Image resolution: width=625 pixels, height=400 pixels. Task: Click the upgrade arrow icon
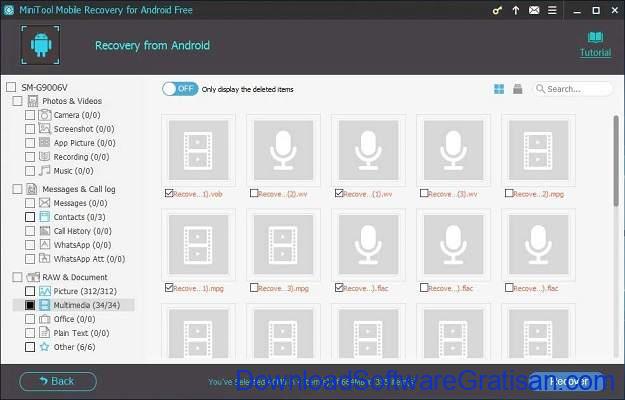click(516, 10)
